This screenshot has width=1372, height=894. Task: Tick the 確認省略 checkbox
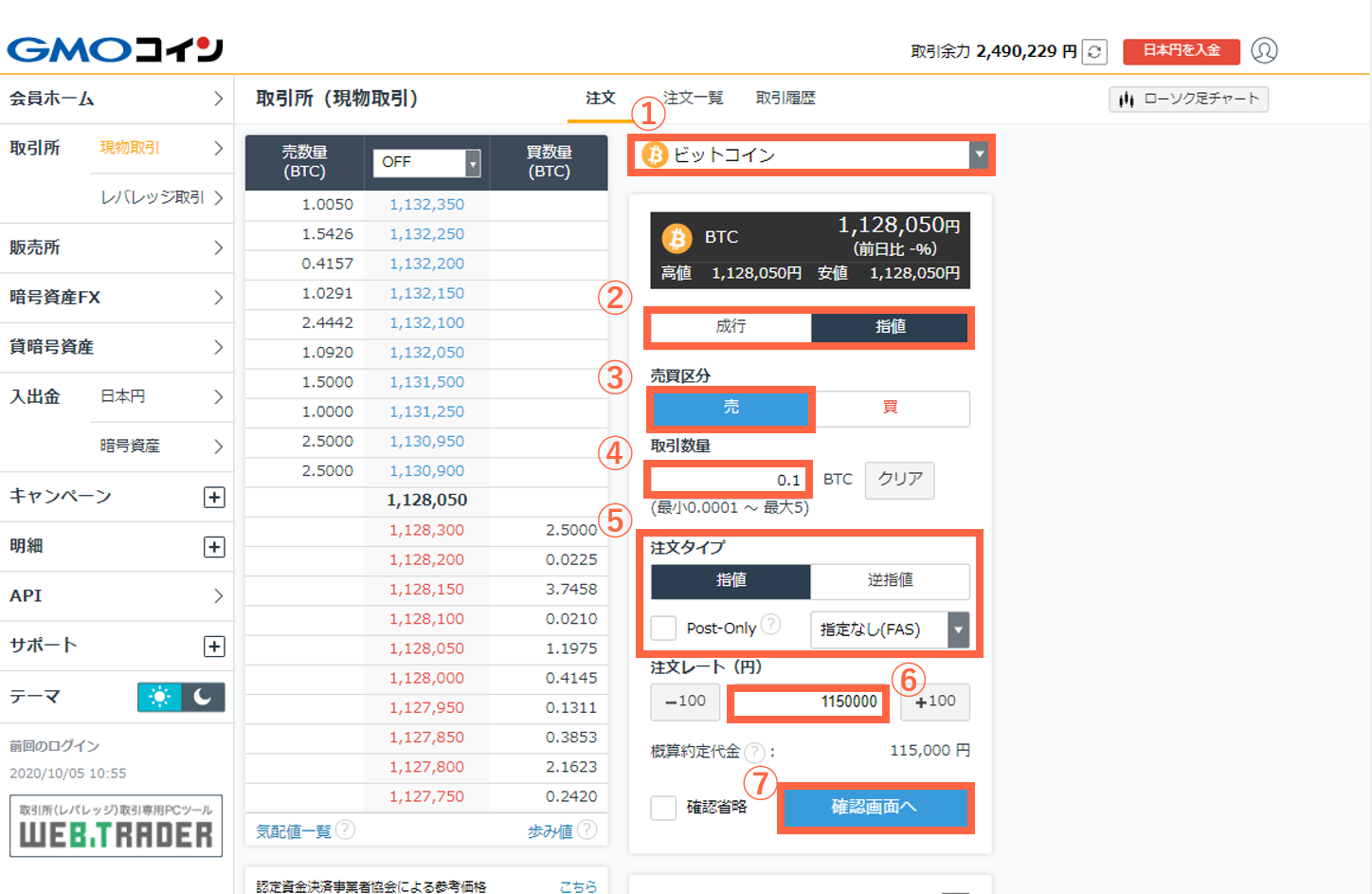pyautogui.click(x=663, y=808)
